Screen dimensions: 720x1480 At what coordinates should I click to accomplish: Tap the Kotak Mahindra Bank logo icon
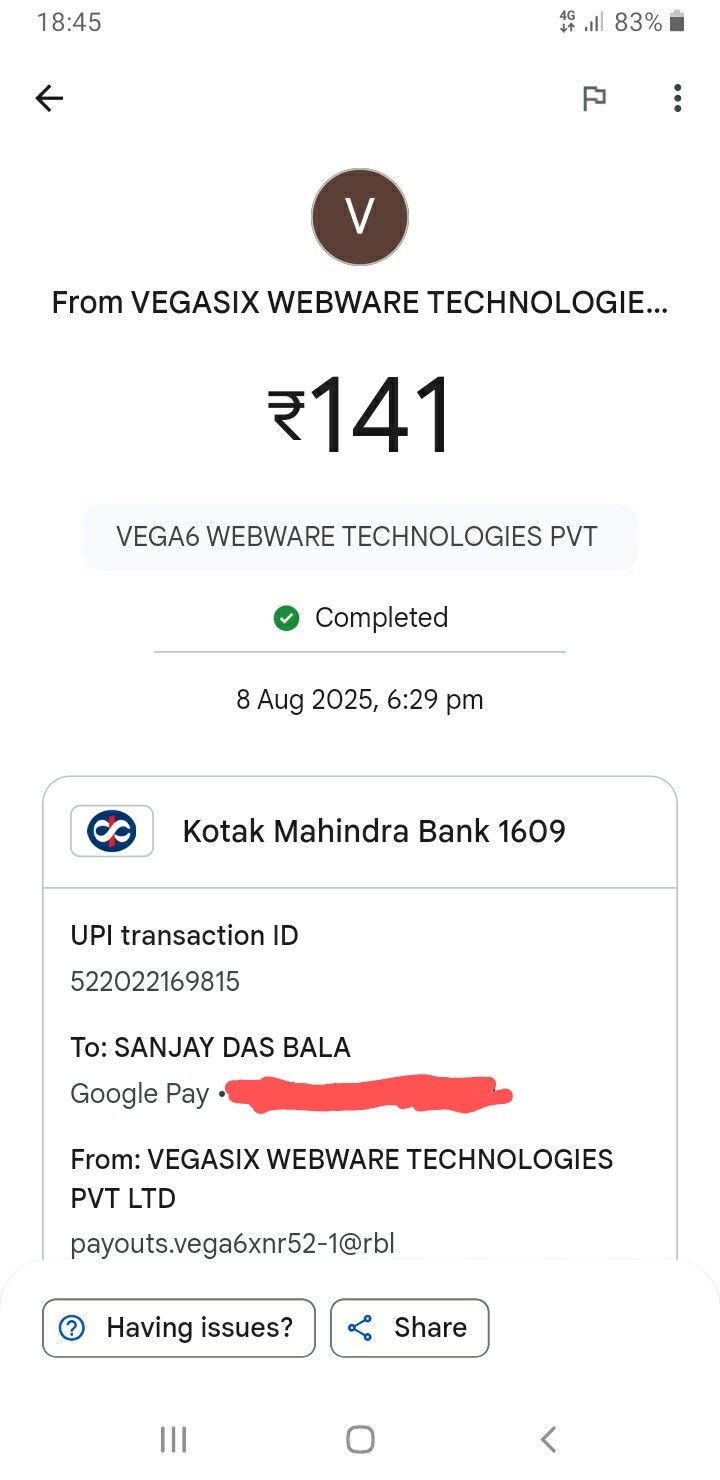click(112, 831)
